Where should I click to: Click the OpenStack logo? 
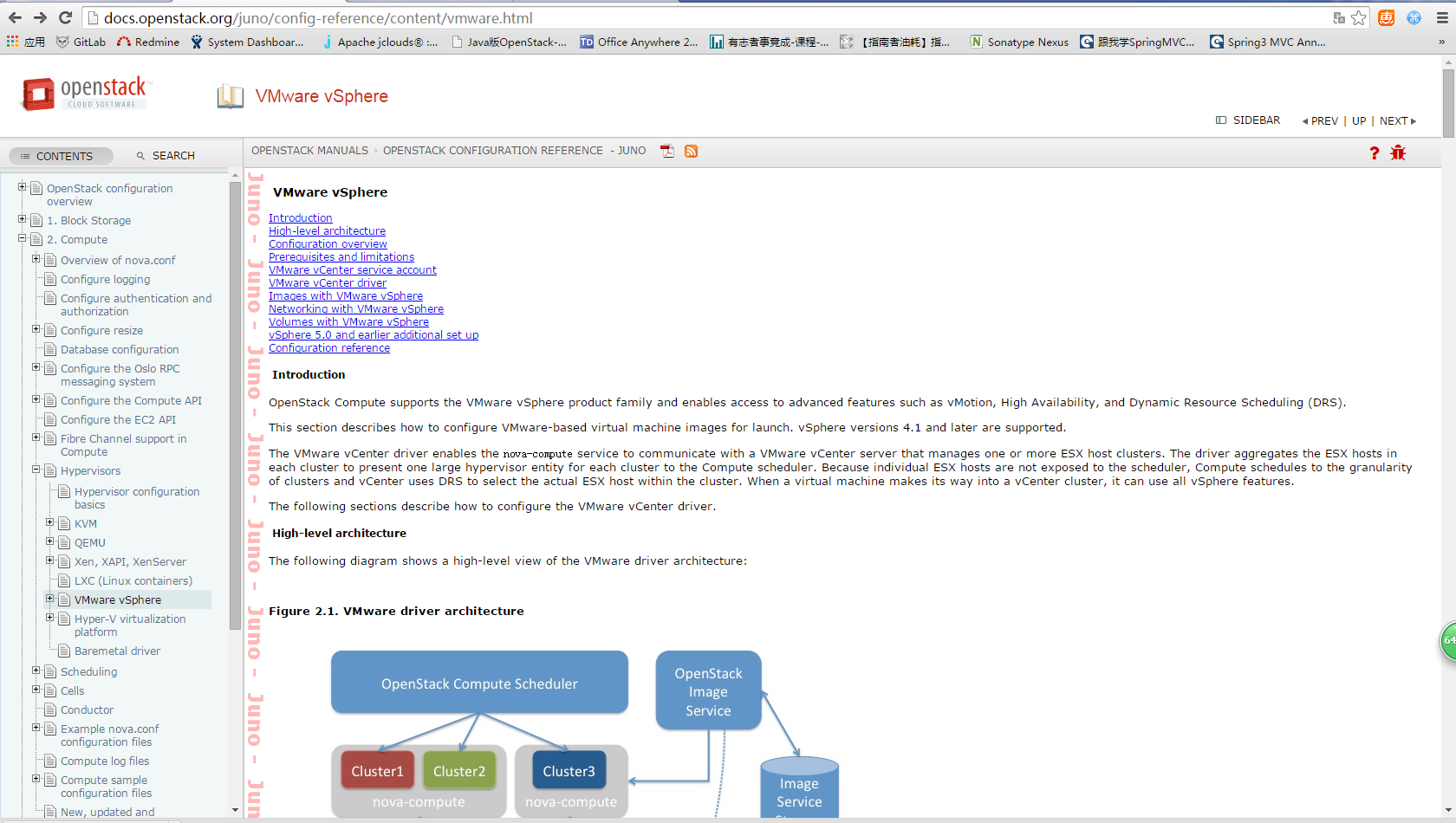pos(86,94)
